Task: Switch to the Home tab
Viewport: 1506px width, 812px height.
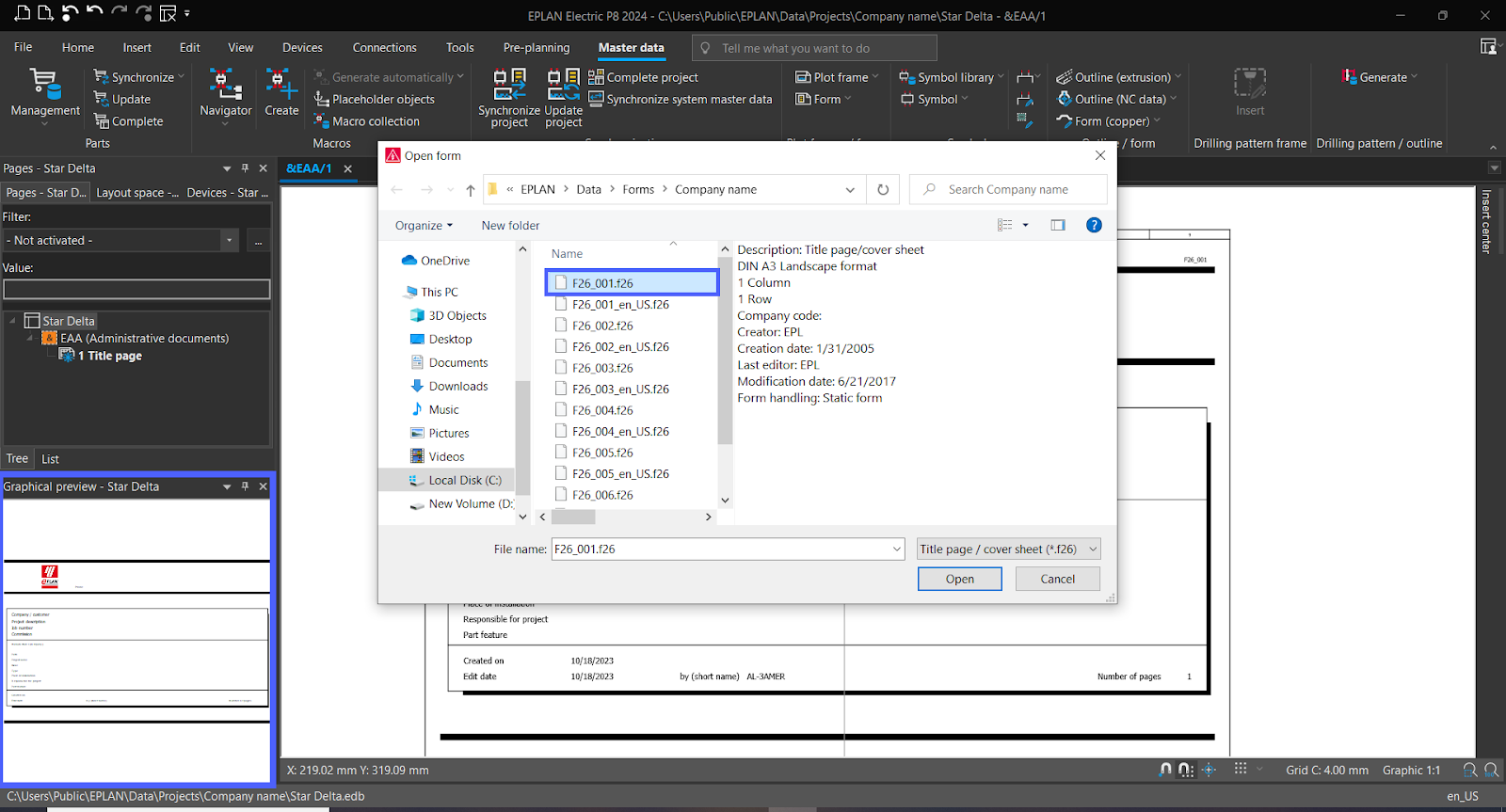Action: [x=78, y=47]
